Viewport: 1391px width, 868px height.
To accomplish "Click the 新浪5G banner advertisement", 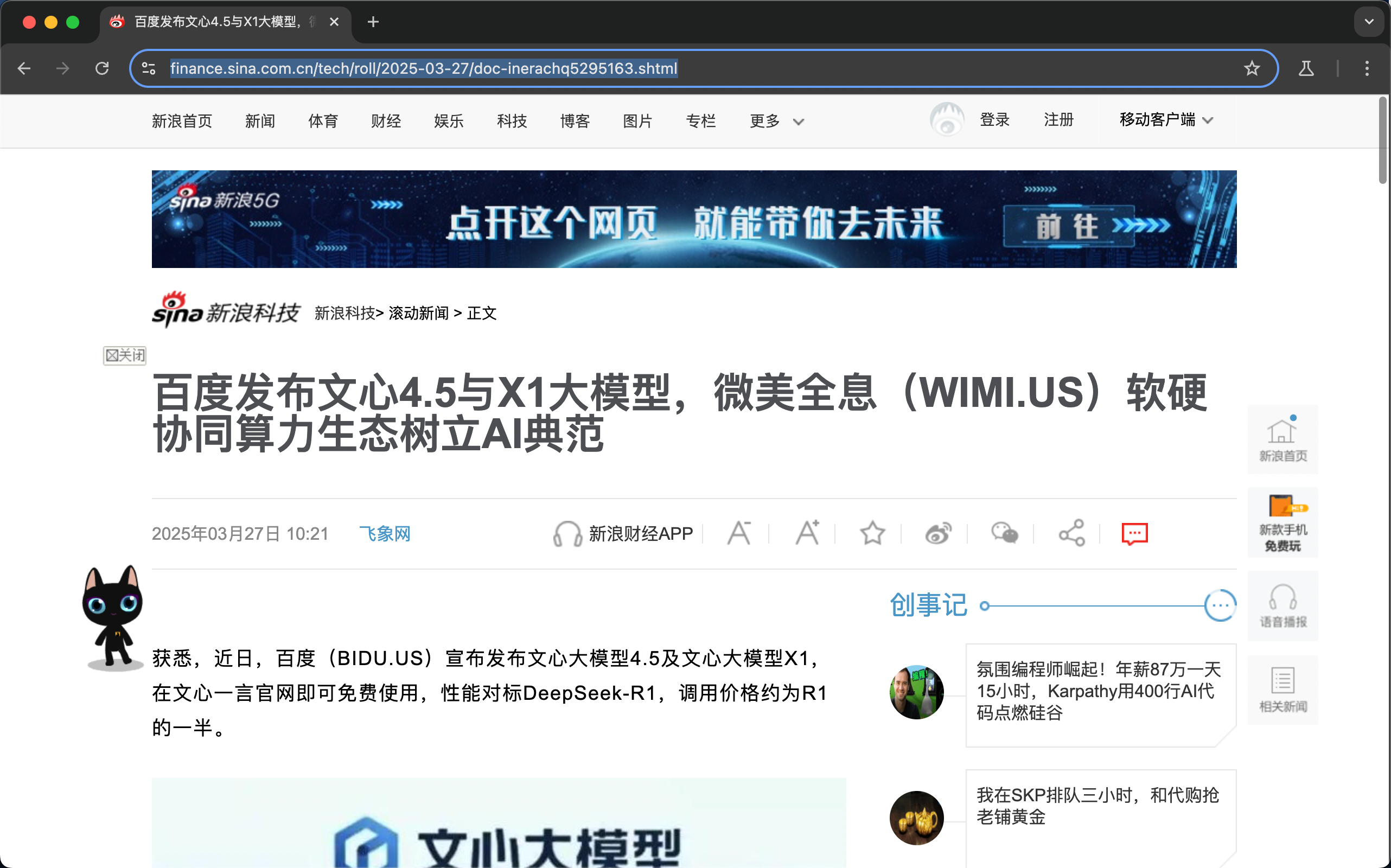I will coord(694,219).
